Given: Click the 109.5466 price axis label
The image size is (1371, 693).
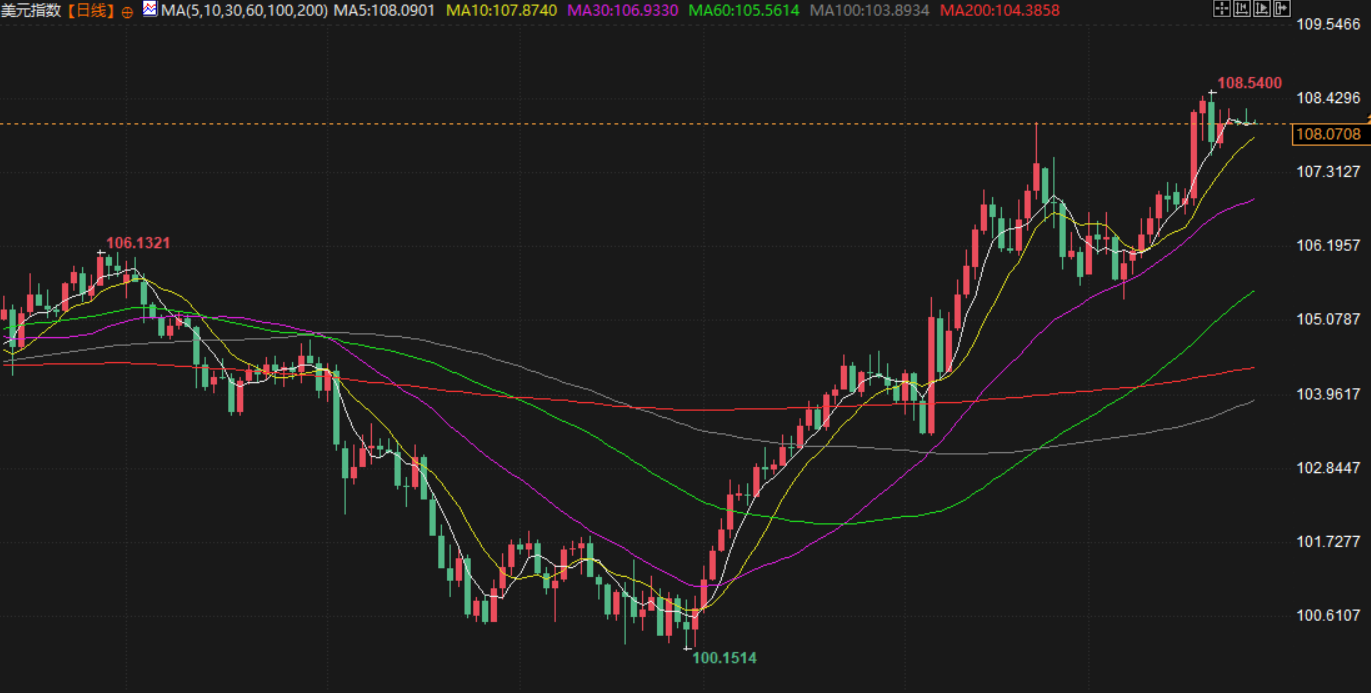Looking at the screenshot, I should (1329, 24).
